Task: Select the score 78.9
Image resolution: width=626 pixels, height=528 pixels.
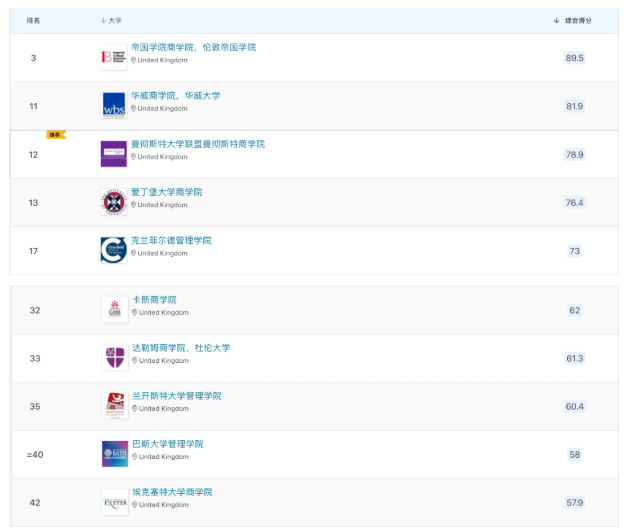Action: [574, 154]
